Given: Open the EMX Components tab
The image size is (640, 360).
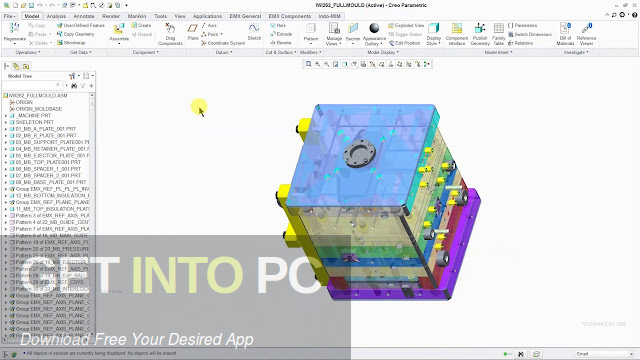Looking at the screenshot, I should point(289,16).
